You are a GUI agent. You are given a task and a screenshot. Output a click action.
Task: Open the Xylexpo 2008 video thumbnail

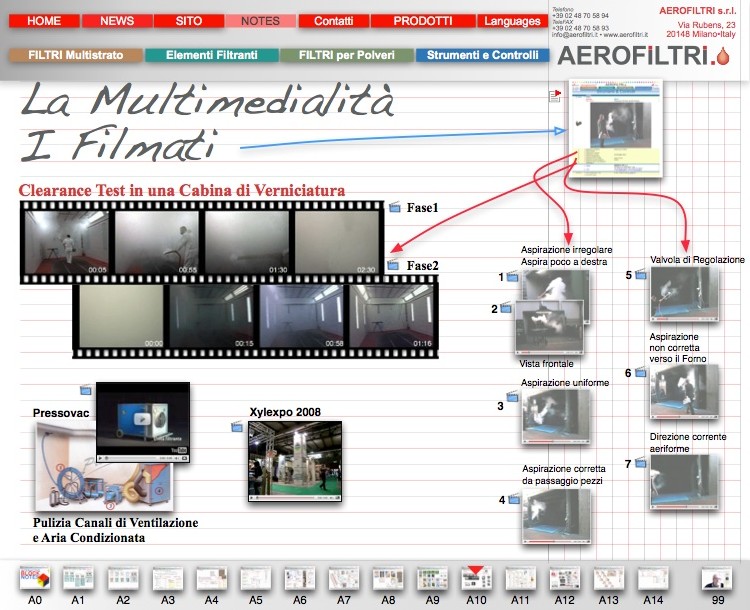295,461
